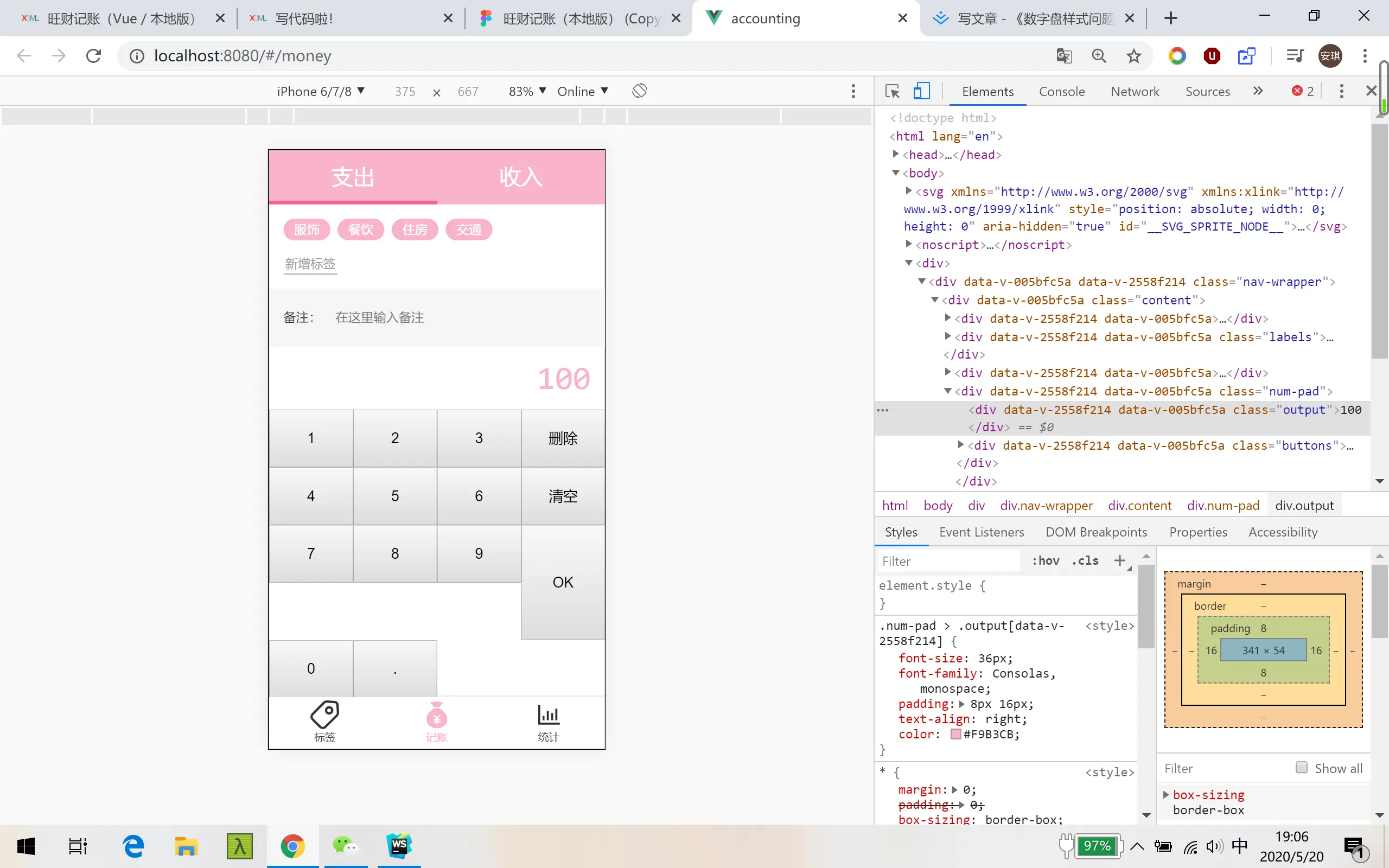The height and width of the screenshot is (868, 1389).
Task: Switch to the 收入 income tab
Action: pos(520,177)
